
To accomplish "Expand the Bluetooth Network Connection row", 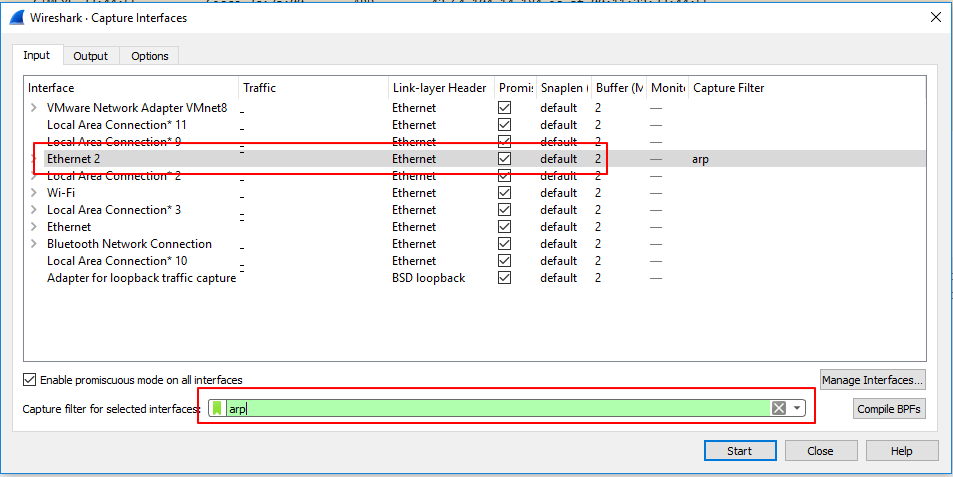I will click(x=33, y=244).
